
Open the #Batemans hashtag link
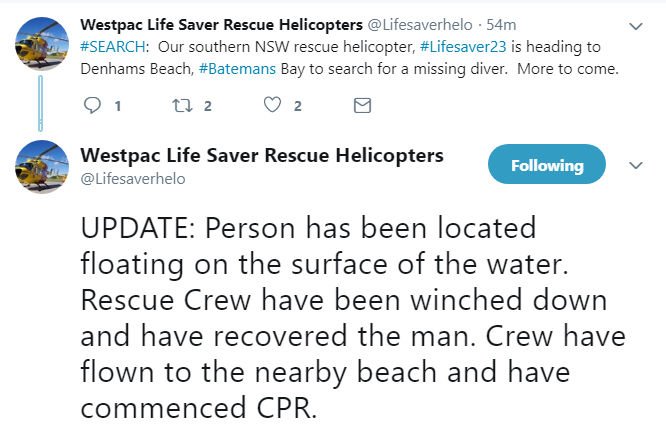[x=235, y=69]
